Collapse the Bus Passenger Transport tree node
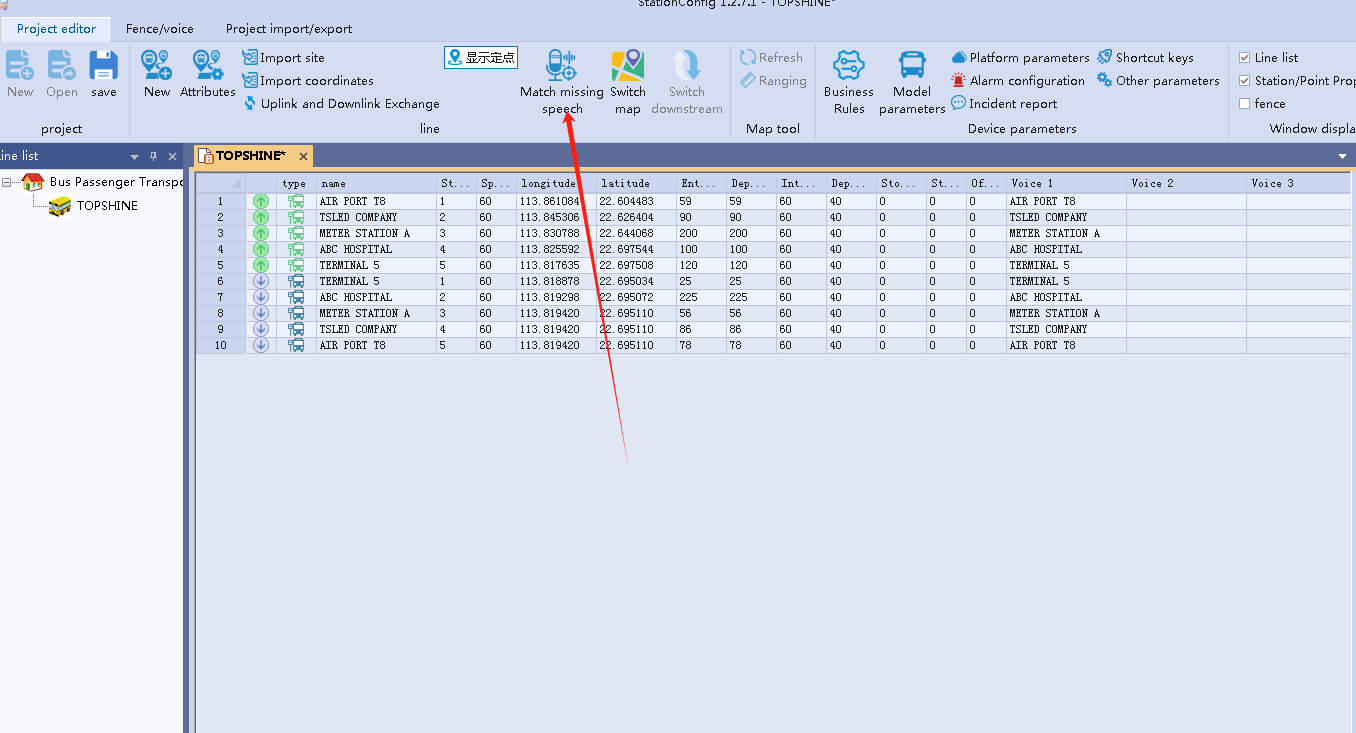1356x733 pixels. pyautogui.click(x=7, y=182)
